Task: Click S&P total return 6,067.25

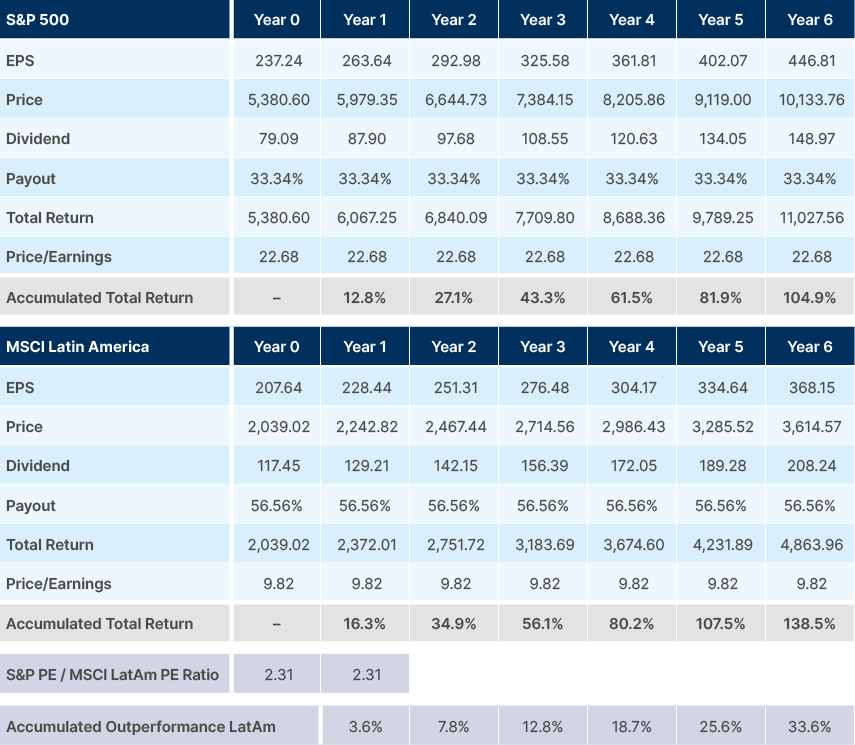Action: (367, 218)
